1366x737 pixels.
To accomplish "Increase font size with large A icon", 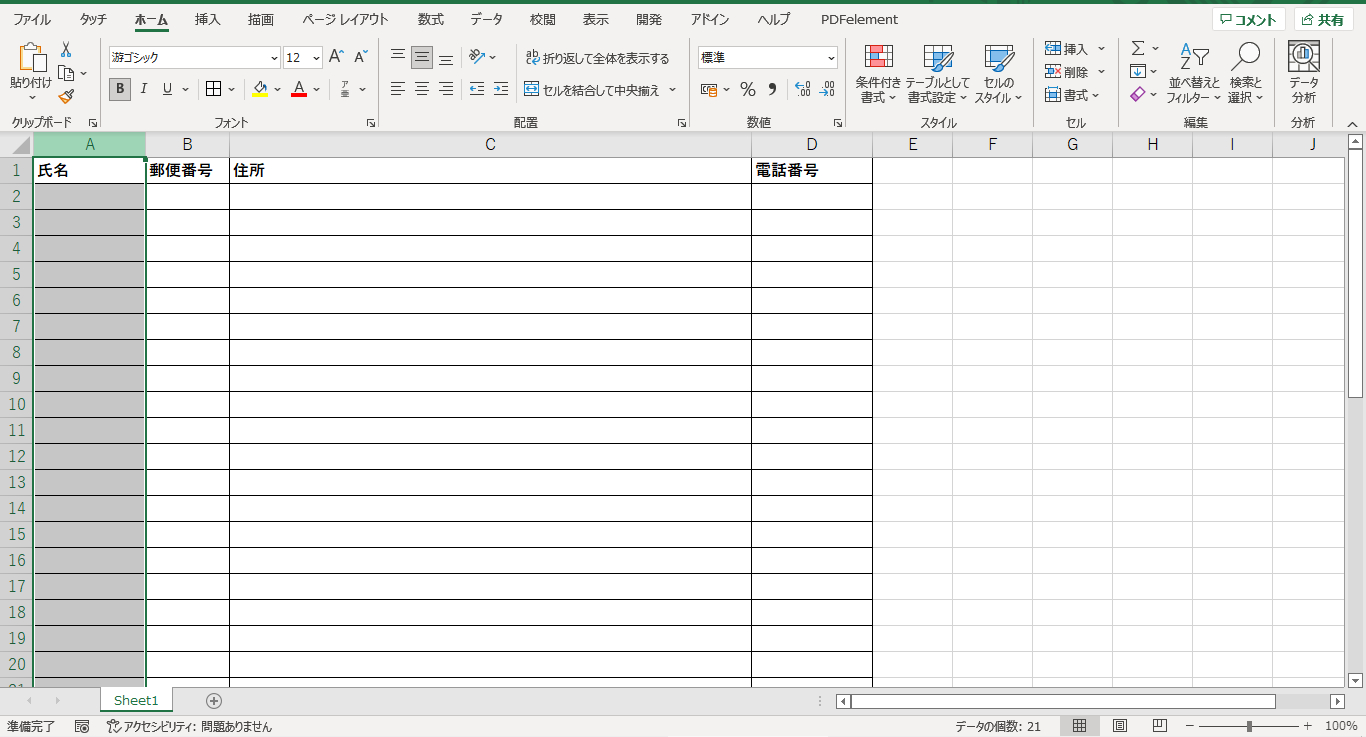I will (336, 57).
